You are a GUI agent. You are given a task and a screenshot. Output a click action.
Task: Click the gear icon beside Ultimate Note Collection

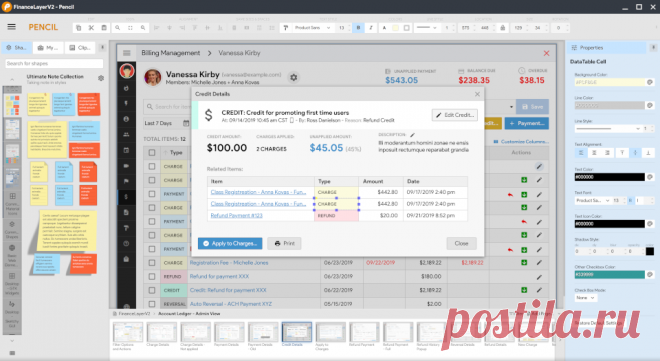101,78
